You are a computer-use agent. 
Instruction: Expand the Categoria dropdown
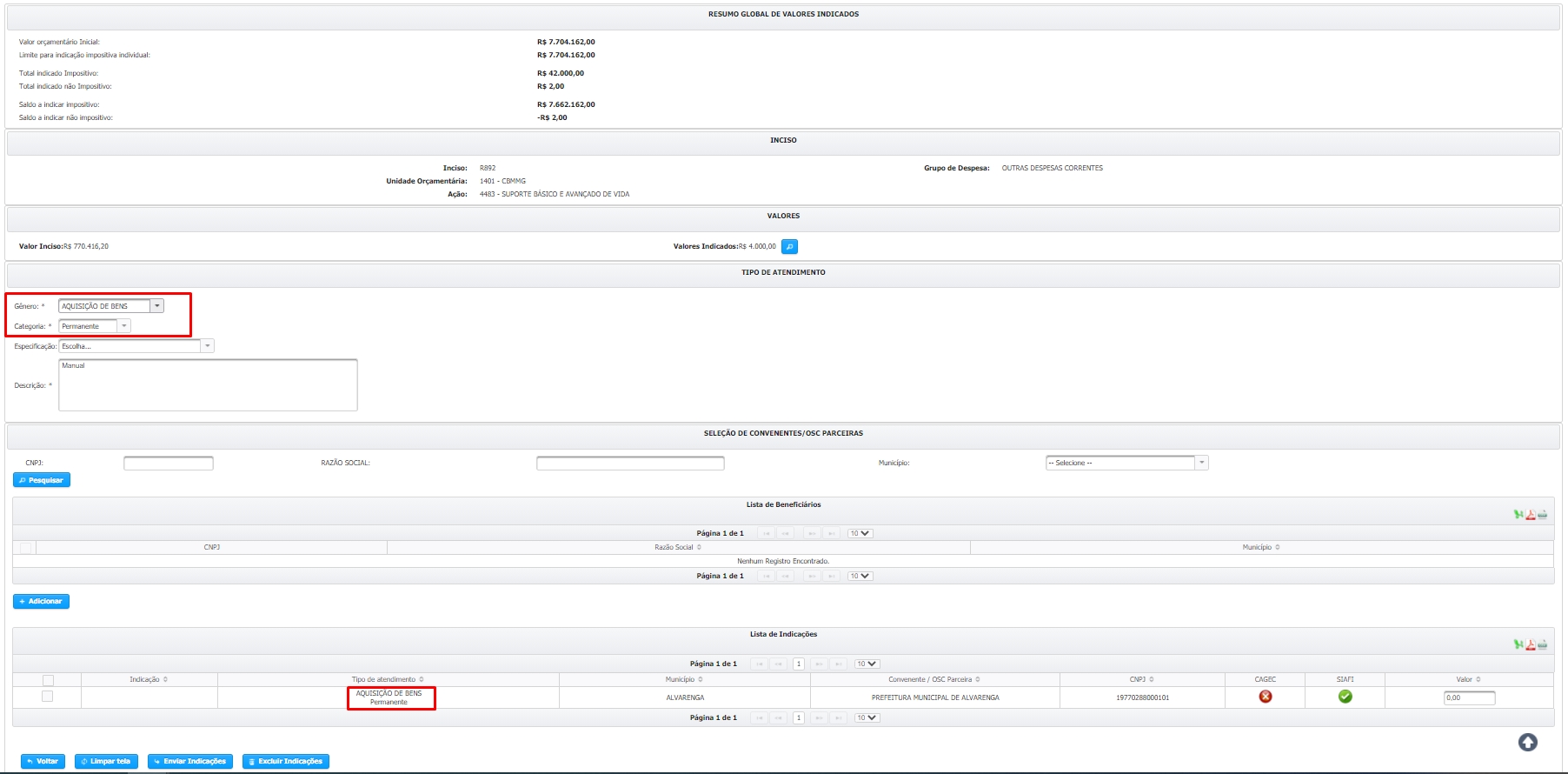tap(124, 326)
